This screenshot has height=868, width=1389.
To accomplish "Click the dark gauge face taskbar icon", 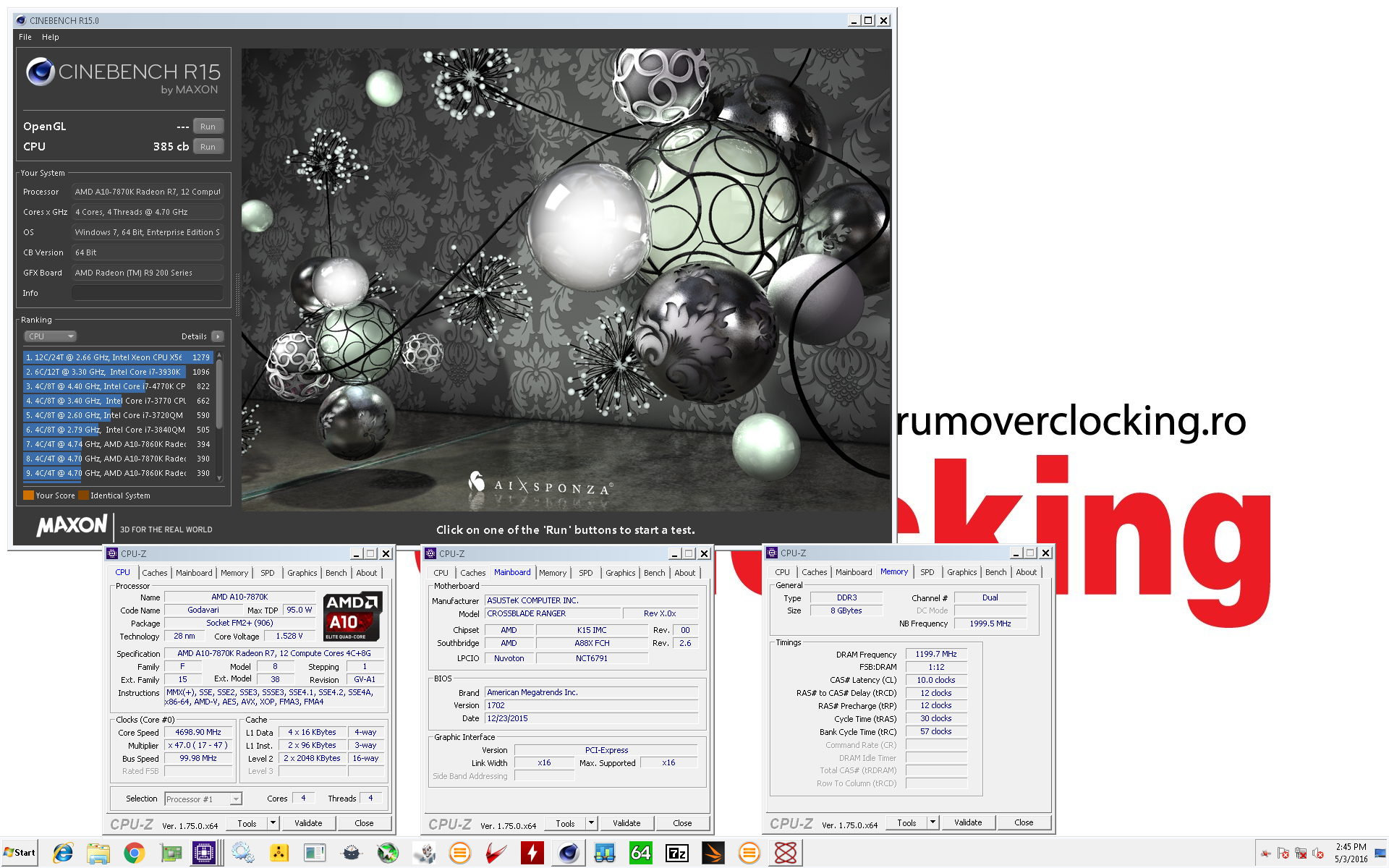I will [352, 854].
